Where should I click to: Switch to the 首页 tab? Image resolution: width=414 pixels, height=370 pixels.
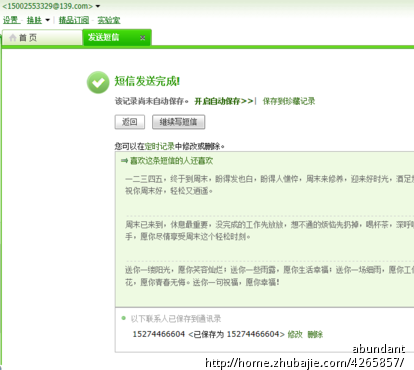point(42,37)
